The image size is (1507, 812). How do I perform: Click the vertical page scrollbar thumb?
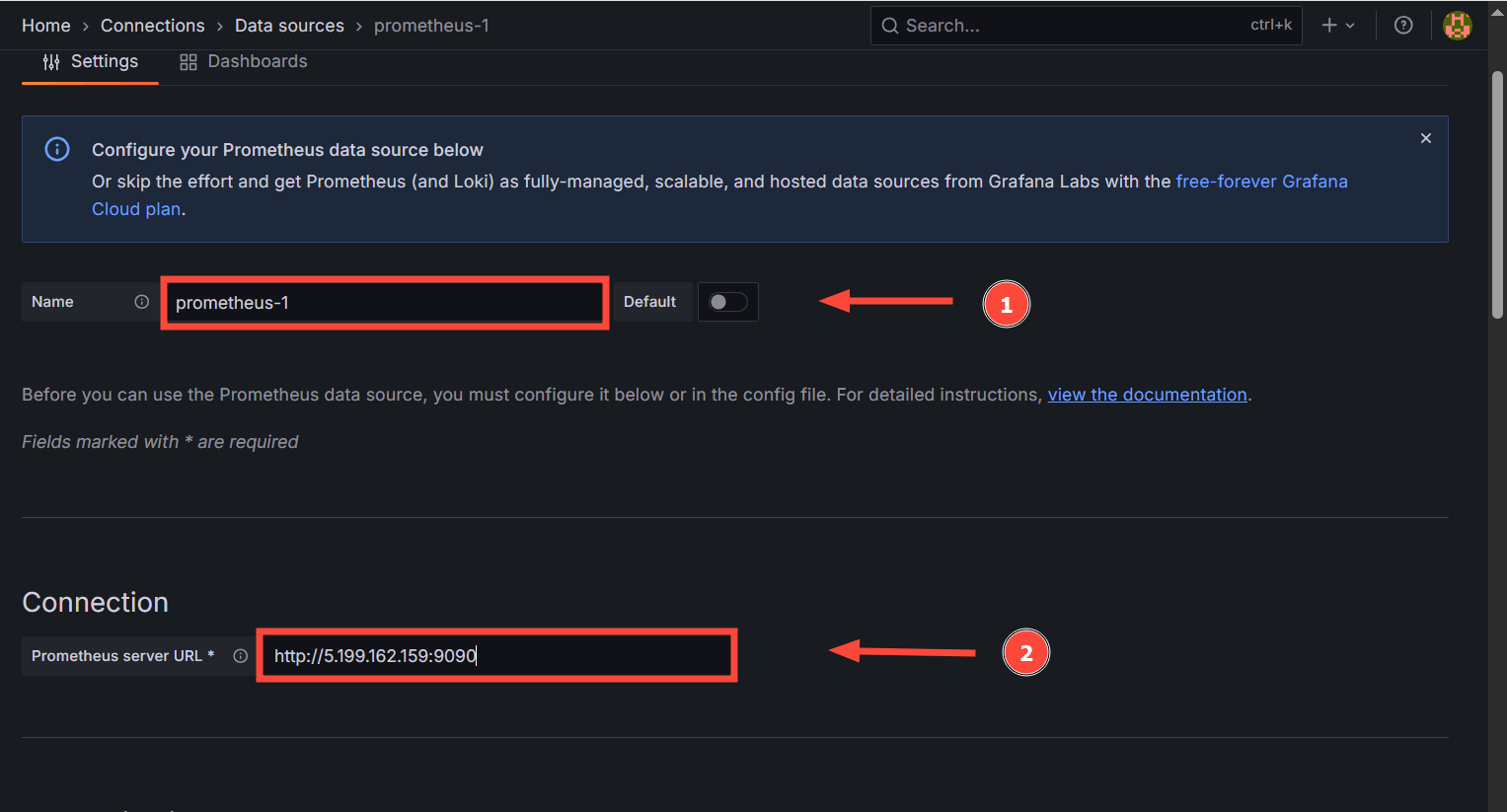[1497, 197]
